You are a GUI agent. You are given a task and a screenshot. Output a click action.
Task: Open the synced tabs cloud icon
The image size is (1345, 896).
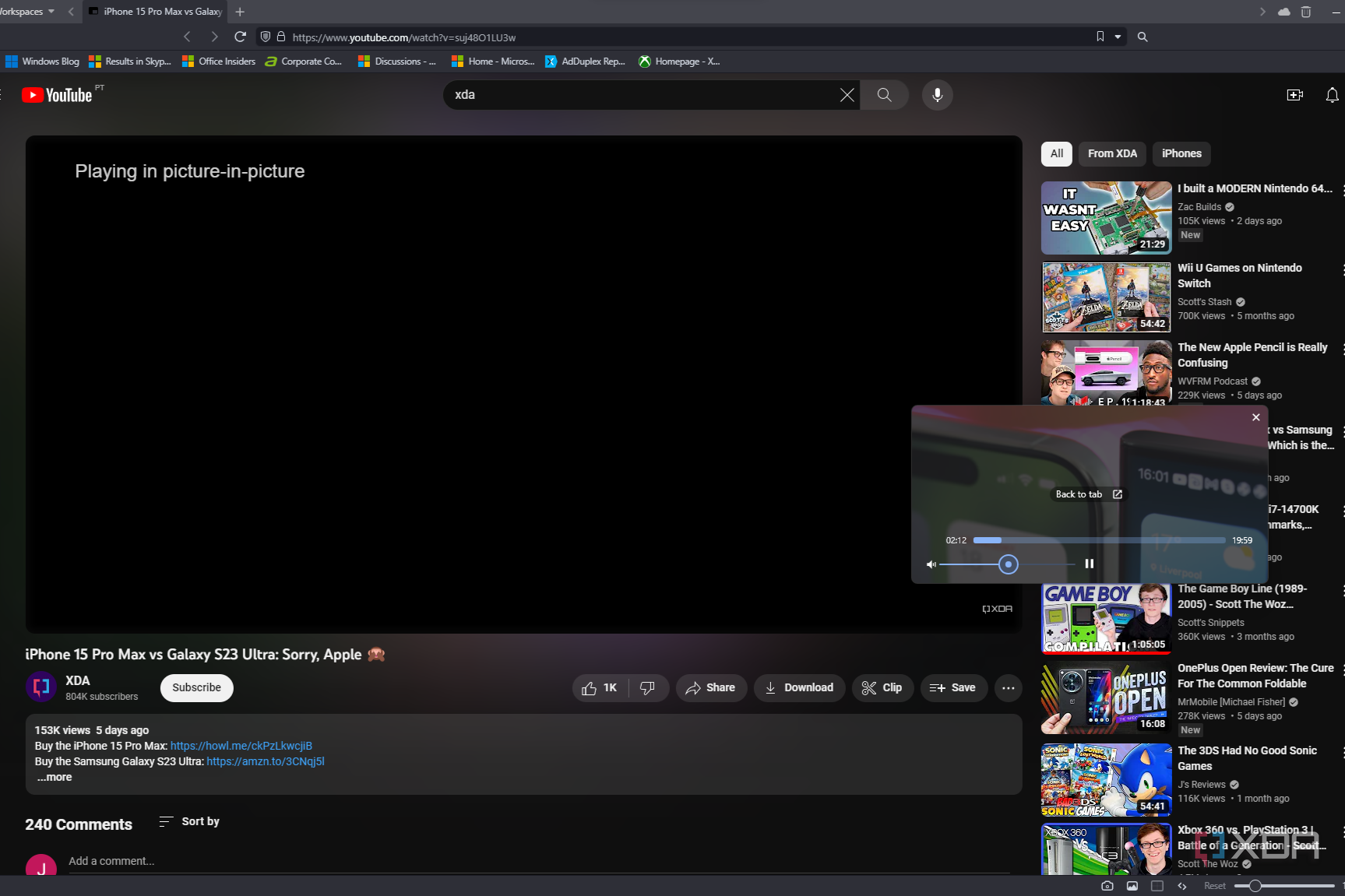coord(1284,12)
